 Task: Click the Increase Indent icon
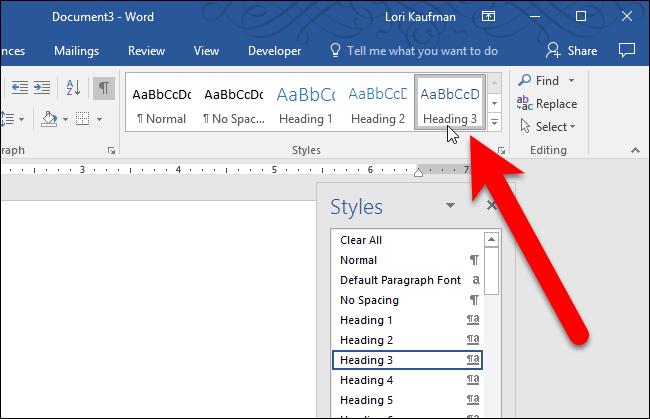click(42, 88)
